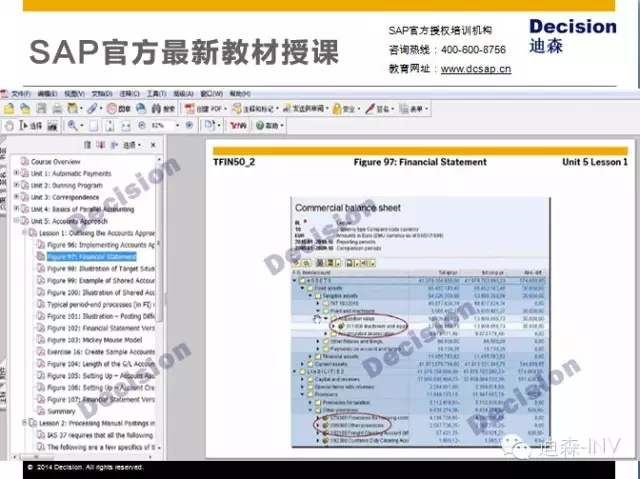The width and height of the screenshot is (640, 479).
Task: Open the 帮助(H) menu
Action: pyautogui.click(x=240, y=94)
